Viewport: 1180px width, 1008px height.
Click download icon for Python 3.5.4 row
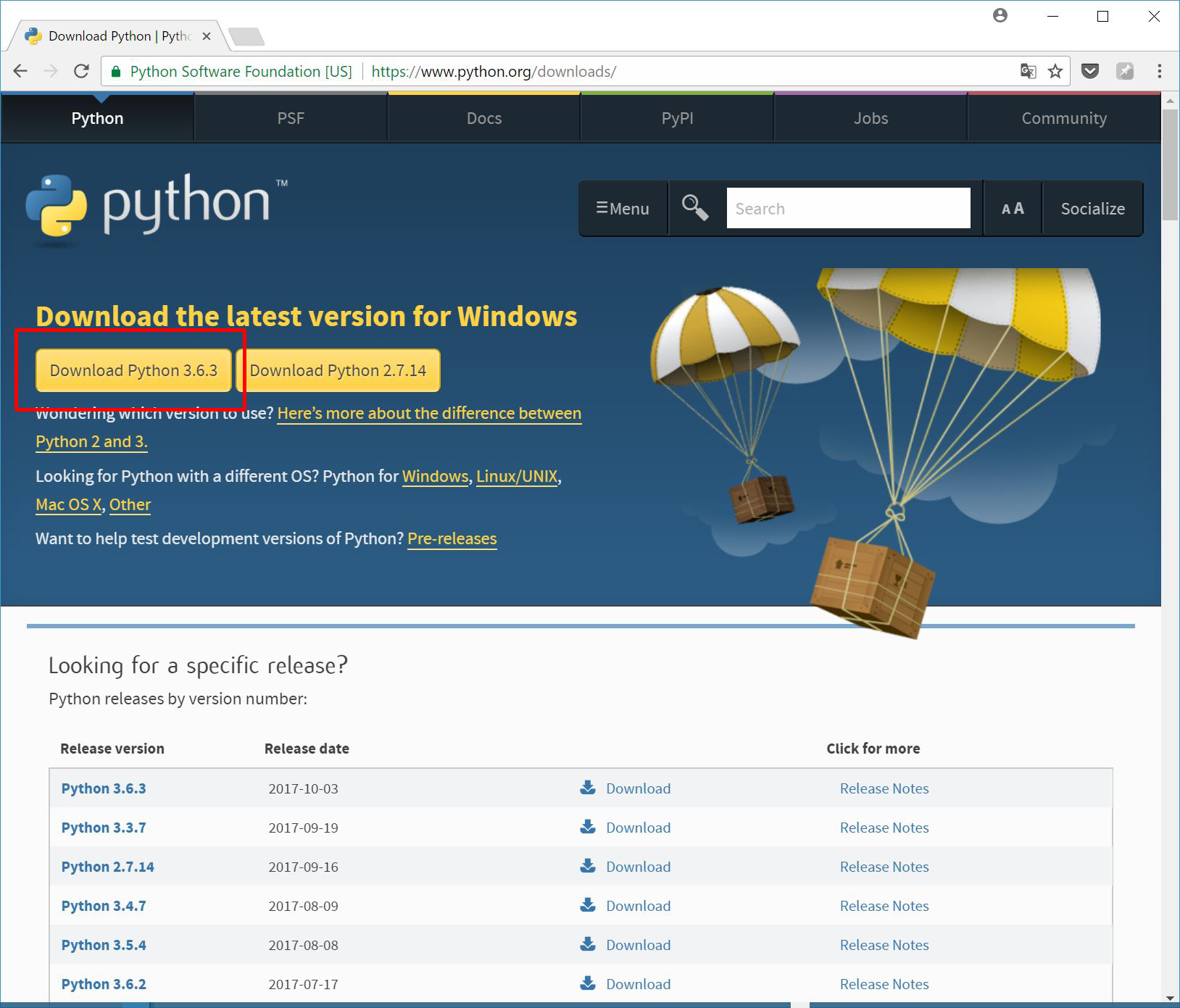click(x=588, y=944)
